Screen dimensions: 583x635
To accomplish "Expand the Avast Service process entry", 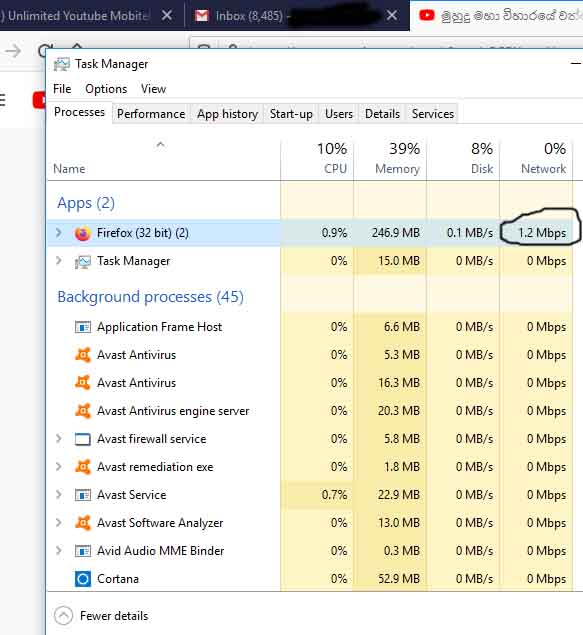I will click(59, 494).
